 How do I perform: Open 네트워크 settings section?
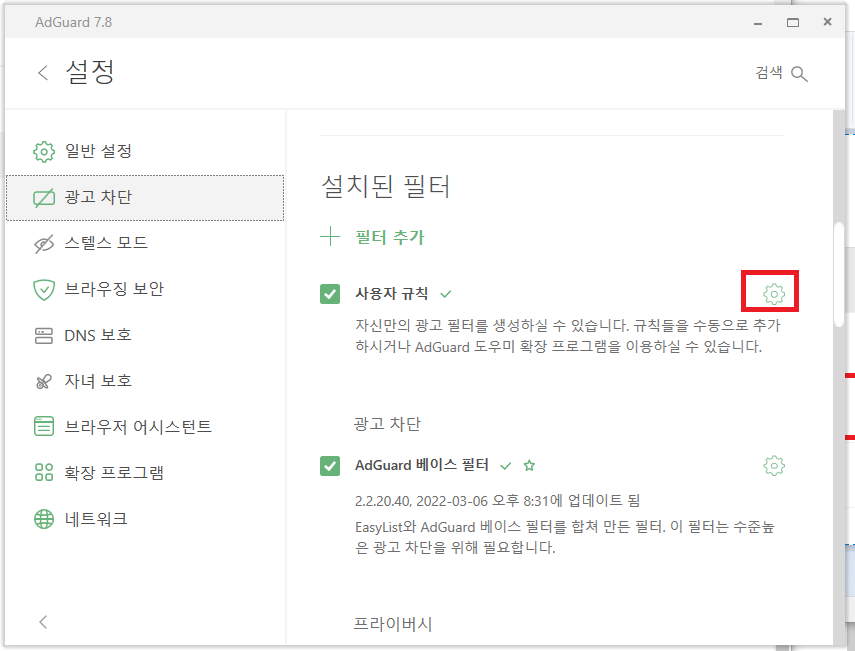(x=145, y=519)
